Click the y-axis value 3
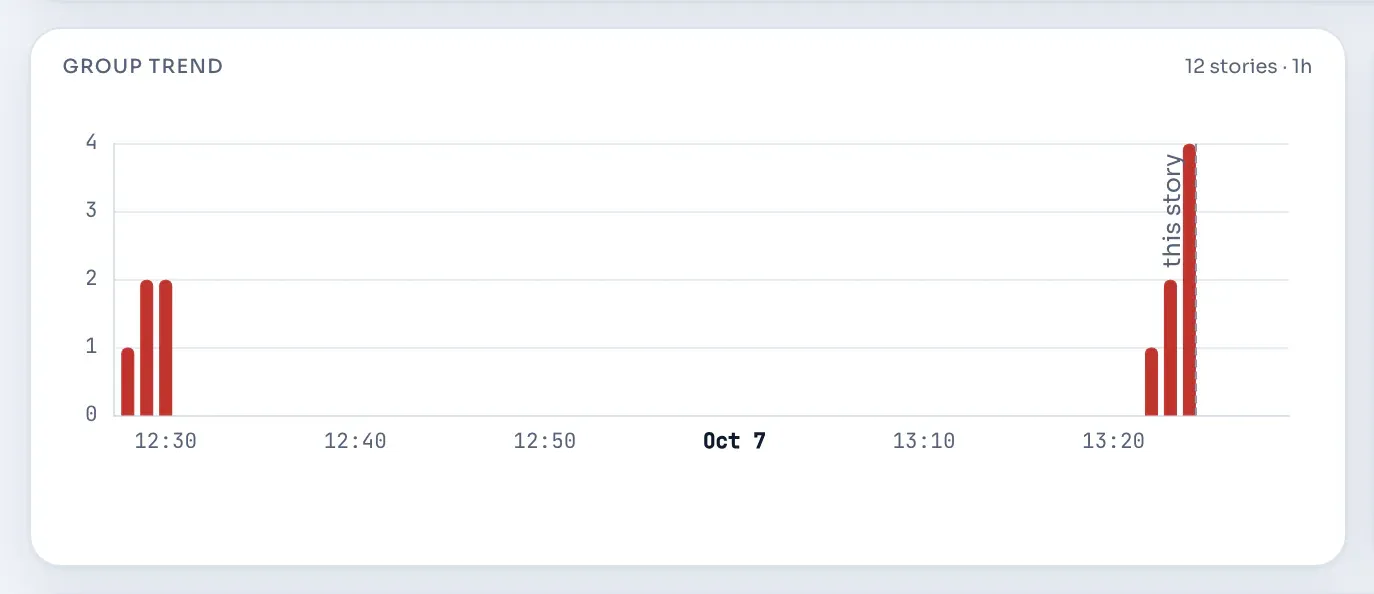The width and height of the screenshot is (1374, 594). 92,211
